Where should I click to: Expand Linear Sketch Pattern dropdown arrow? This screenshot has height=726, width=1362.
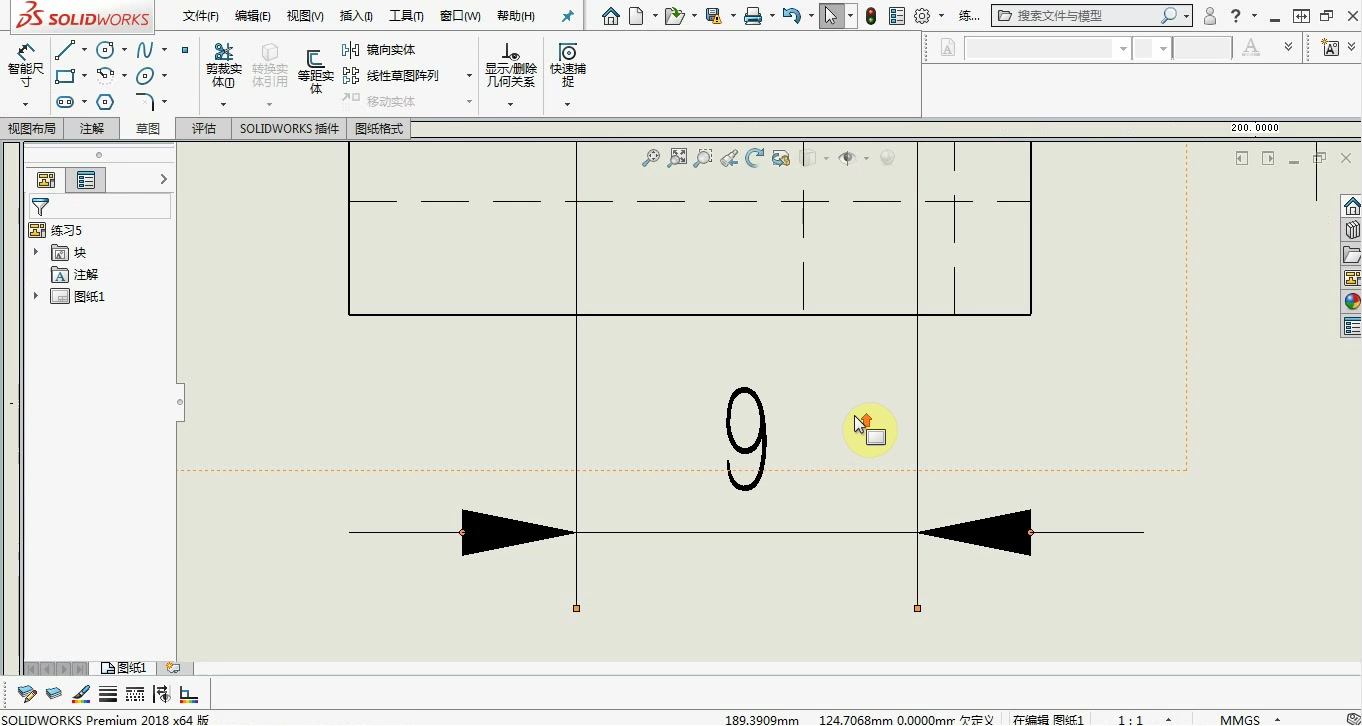click(x=469, y=76)
